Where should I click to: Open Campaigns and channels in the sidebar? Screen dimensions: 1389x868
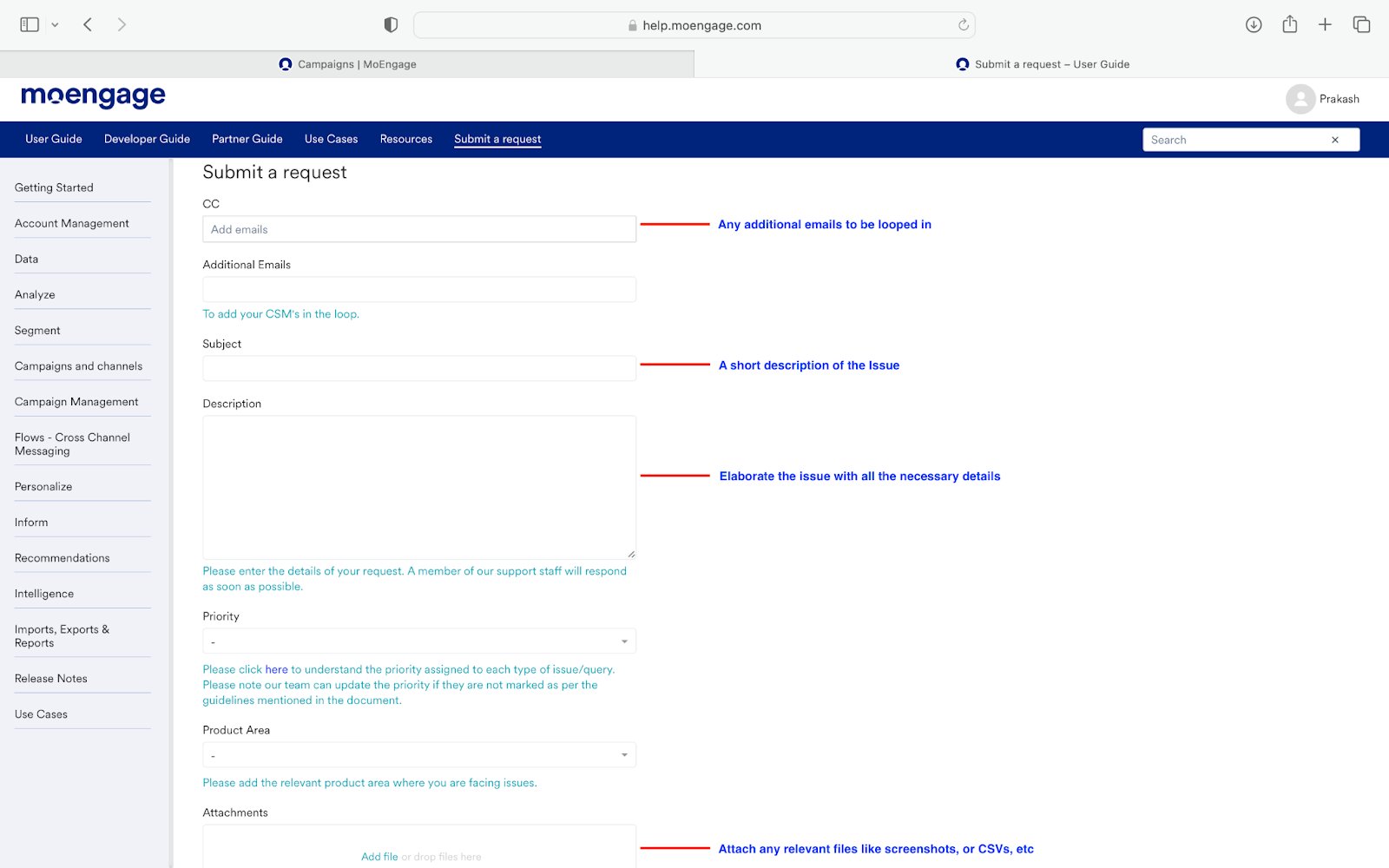(78, 365)
